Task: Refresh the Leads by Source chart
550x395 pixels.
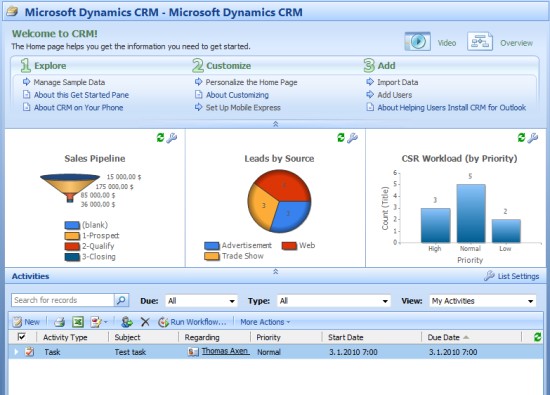Action: tap(341, 138)
